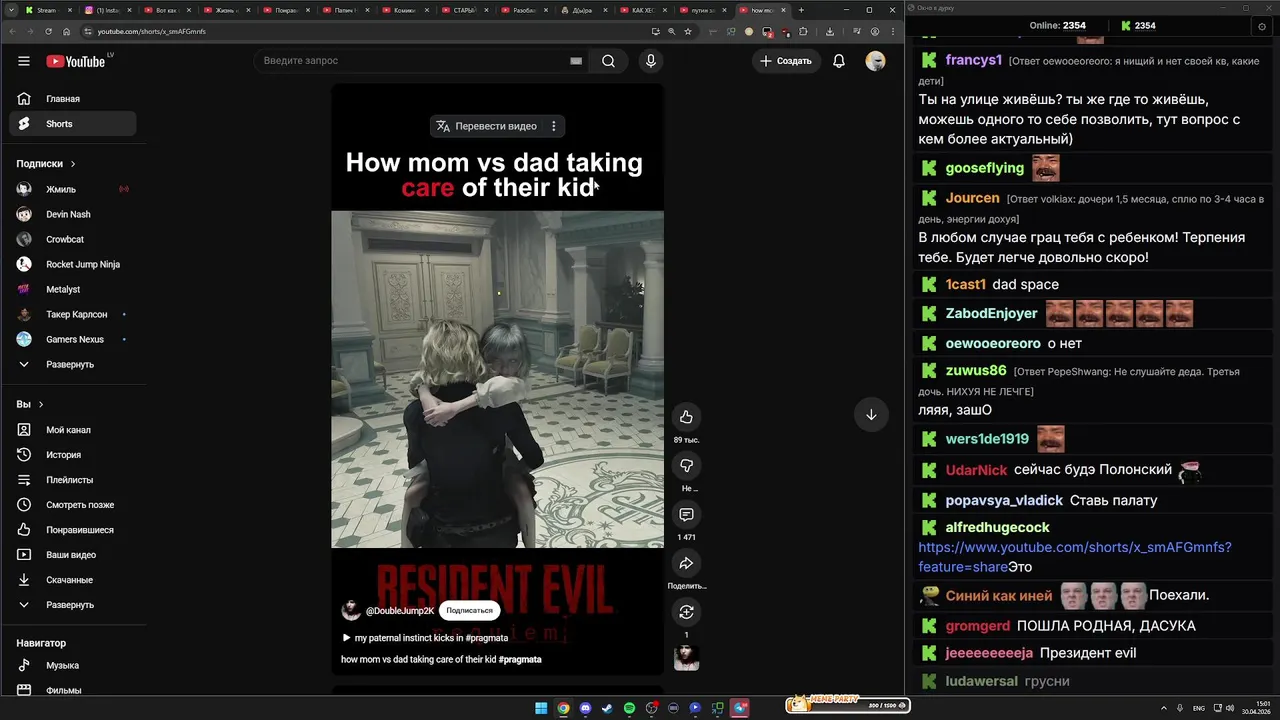The height and width of the screenshot is (720, 1280).
Task: Open the Вы section chevron
Action: (41, 405)
